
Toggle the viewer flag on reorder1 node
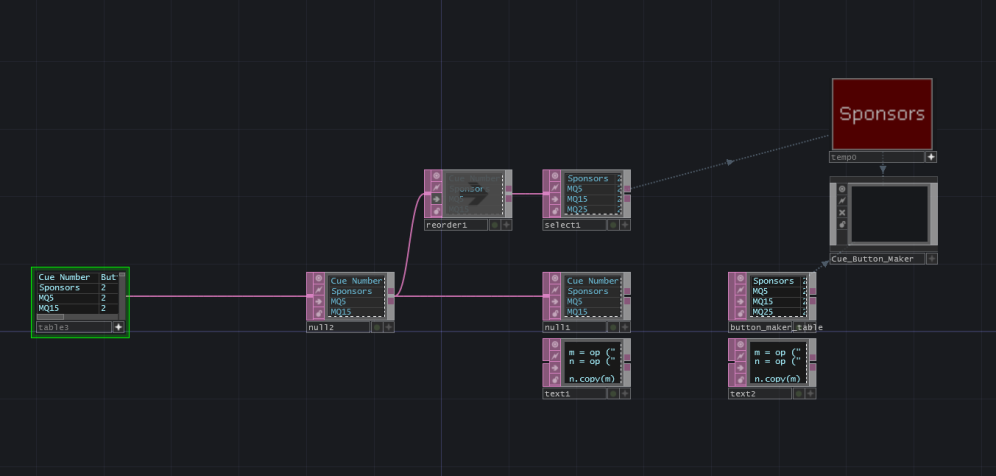(435, 176)
